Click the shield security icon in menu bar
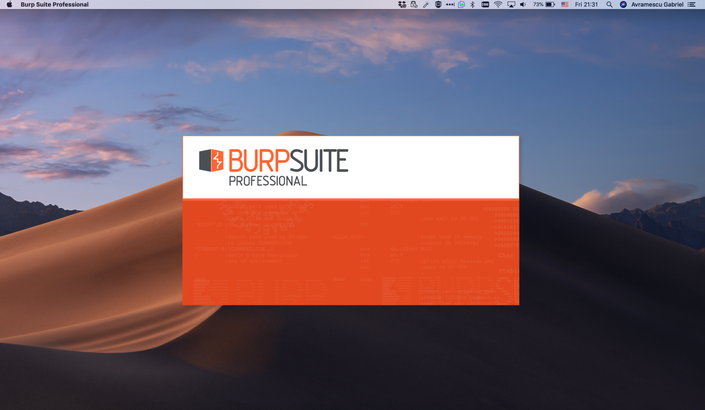 pyautogui.click(x=438, y=4)
